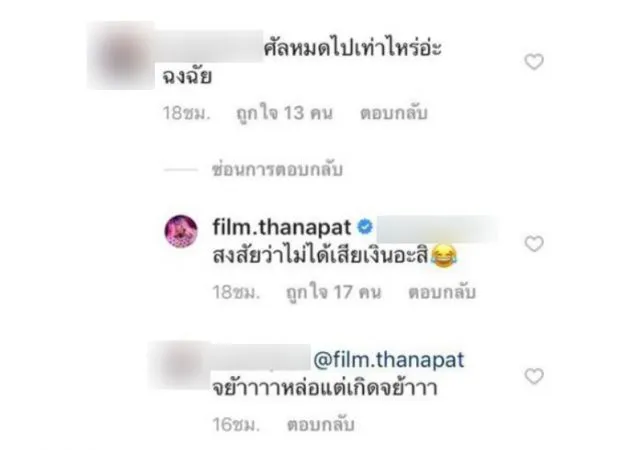
Task: Click the 16ชม. timestamp on the last comment
Action: [236, 425]
